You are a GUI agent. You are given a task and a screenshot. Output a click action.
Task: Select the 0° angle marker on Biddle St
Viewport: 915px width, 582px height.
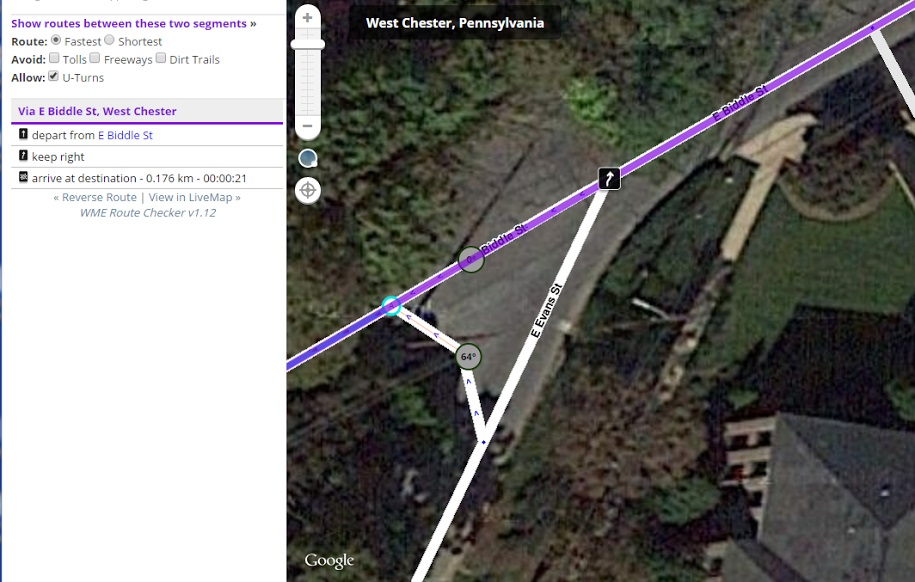pyautogui.click(x=471, y=259)
